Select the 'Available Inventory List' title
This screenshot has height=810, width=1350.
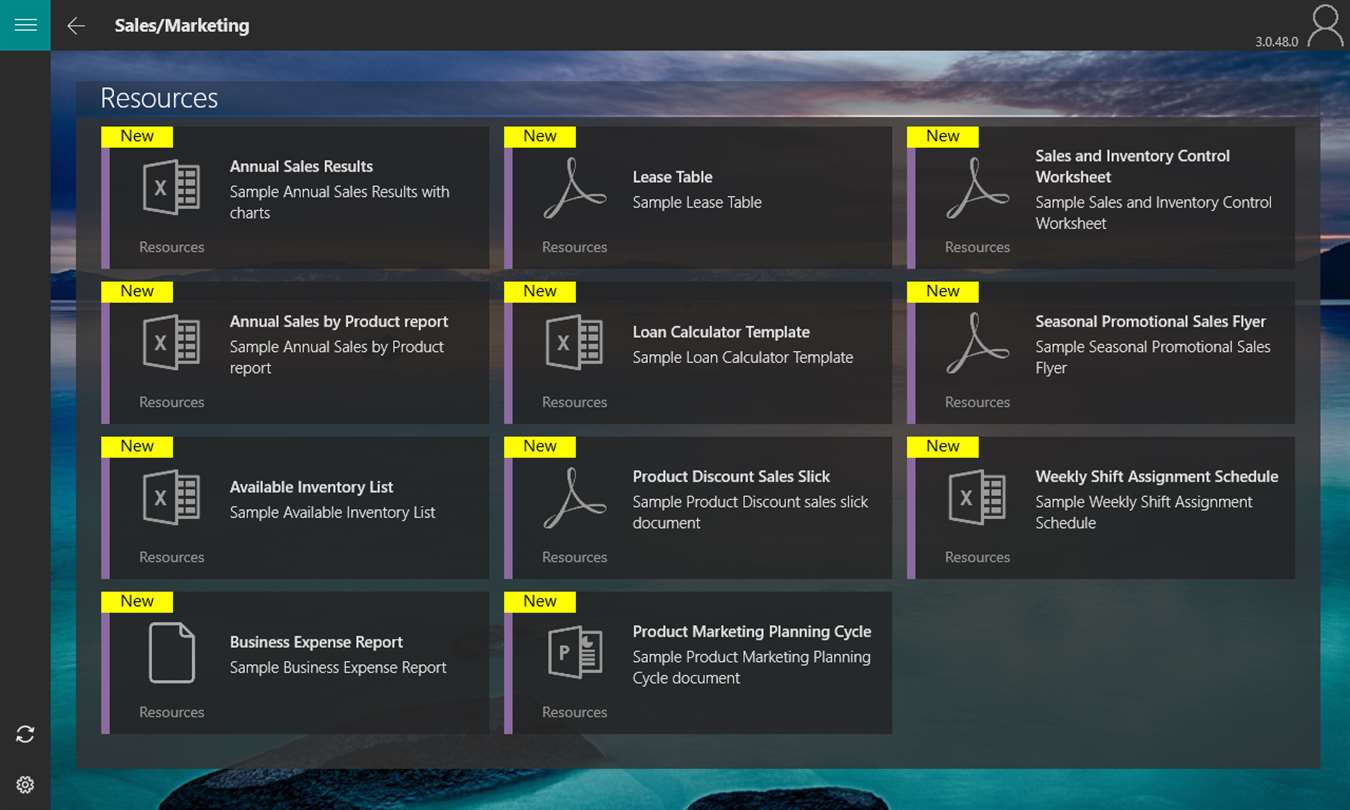click(x=312, y=487)
